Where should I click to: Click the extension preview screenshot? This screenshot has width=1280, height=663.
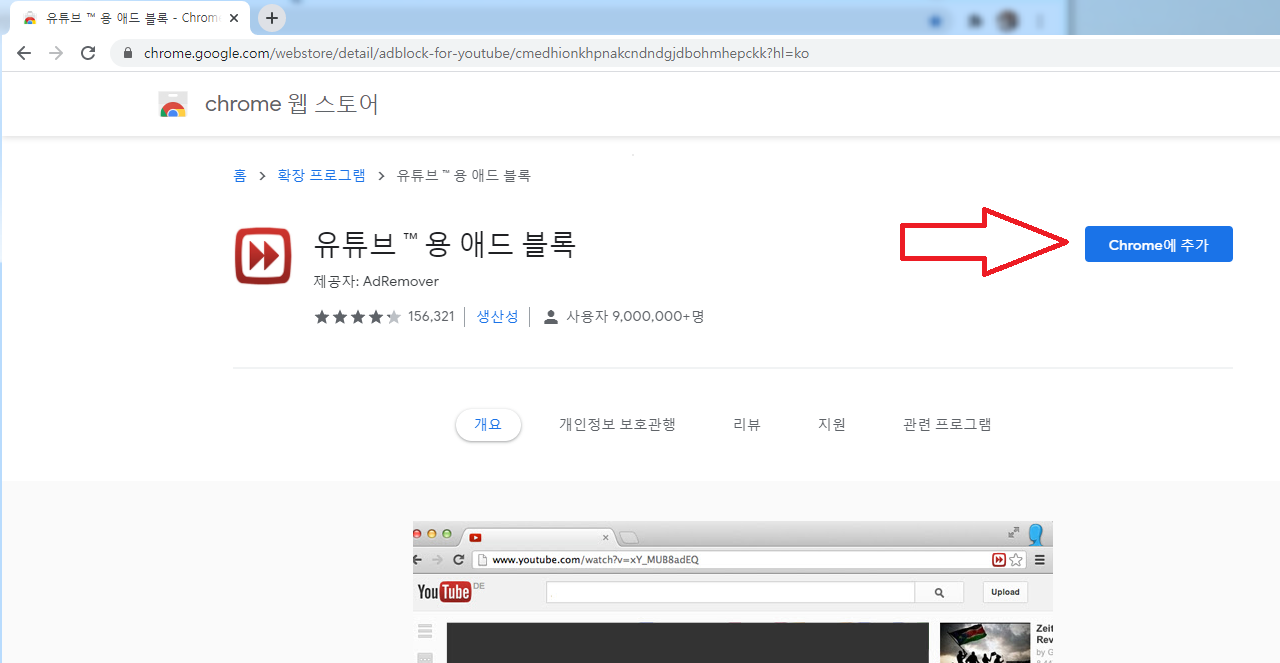pos(733,592)
